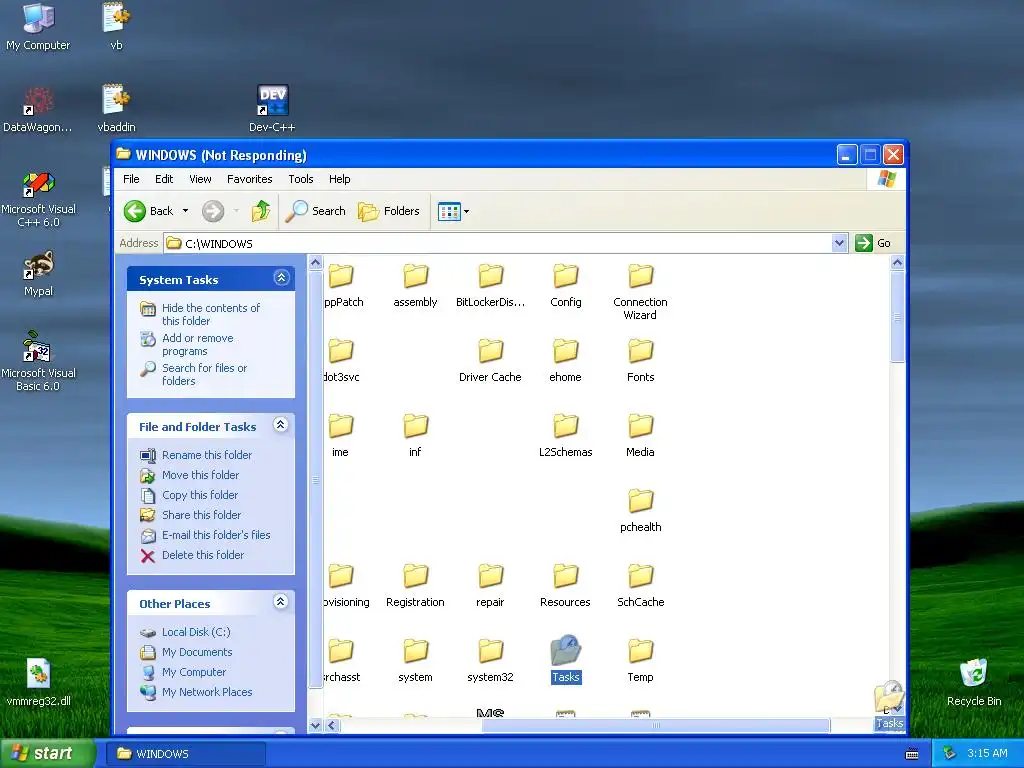Click Rename this folder
Viewport: 1024px width, 768px height.
pyautogui.click(x=206, y=455)
